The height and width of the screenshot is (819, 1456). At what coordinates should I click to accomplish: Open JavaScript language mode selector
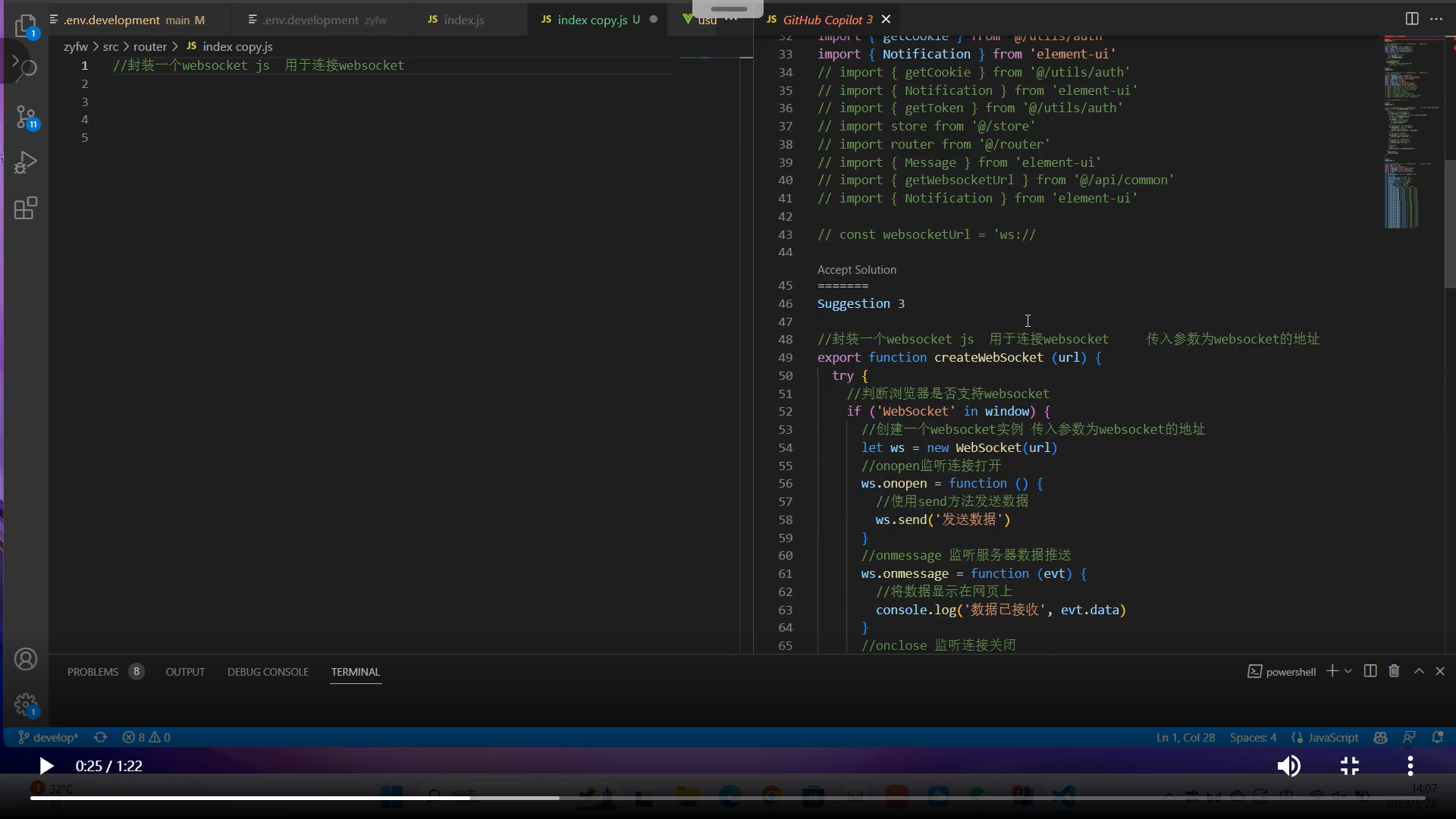1332,737
